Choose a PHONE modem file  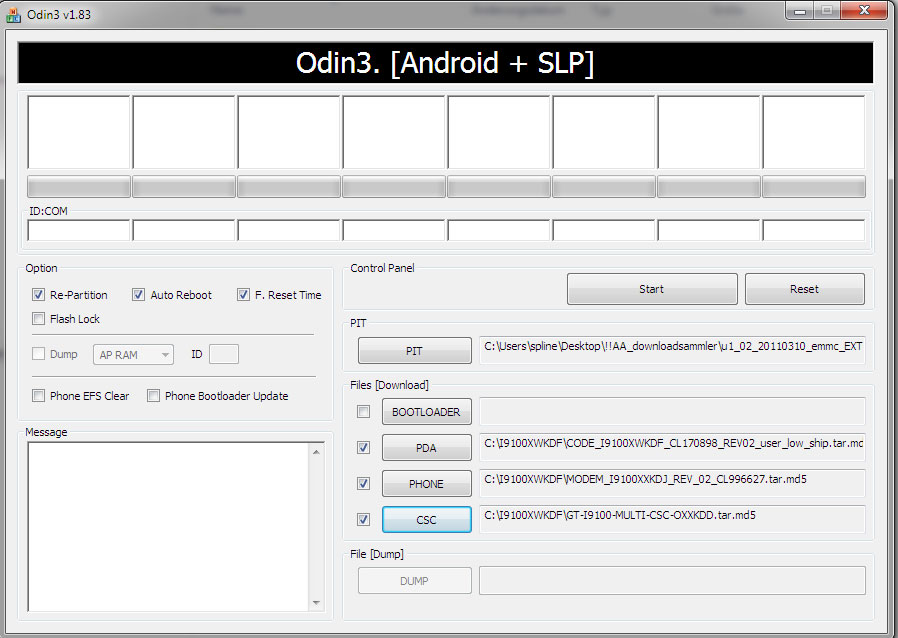coord(426,484)
